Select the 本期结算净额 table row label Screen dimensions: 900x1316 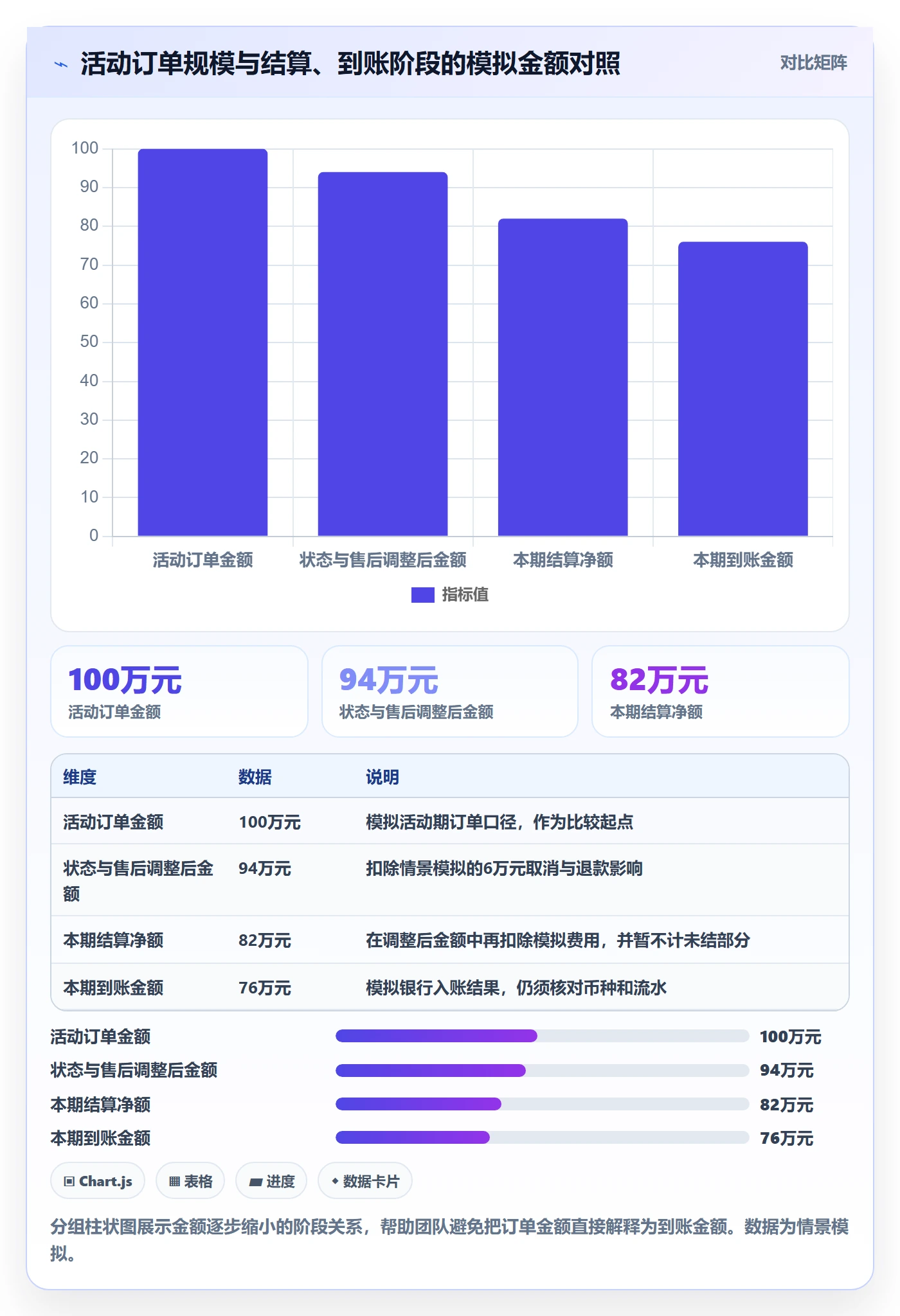click(x=113, y=940)
